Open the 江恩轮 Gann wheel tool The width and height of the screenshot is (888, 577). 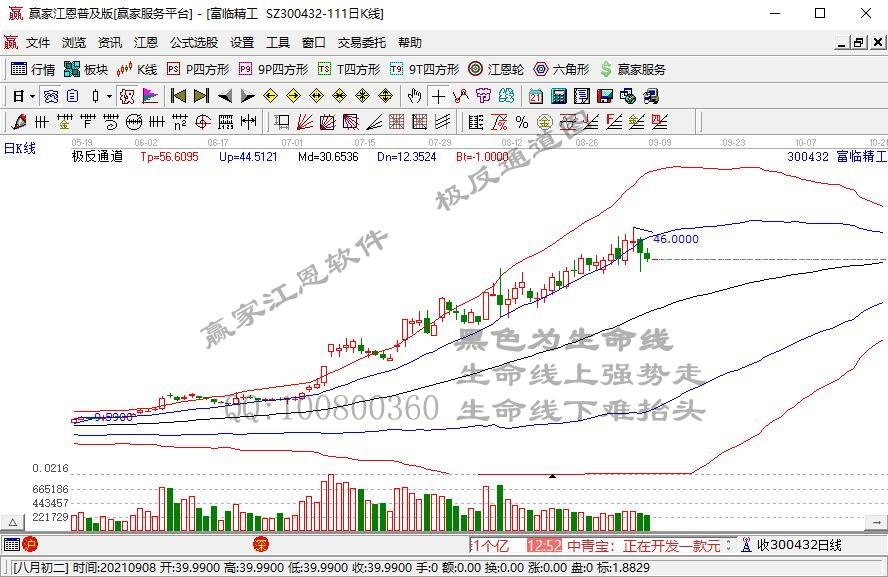496,69
